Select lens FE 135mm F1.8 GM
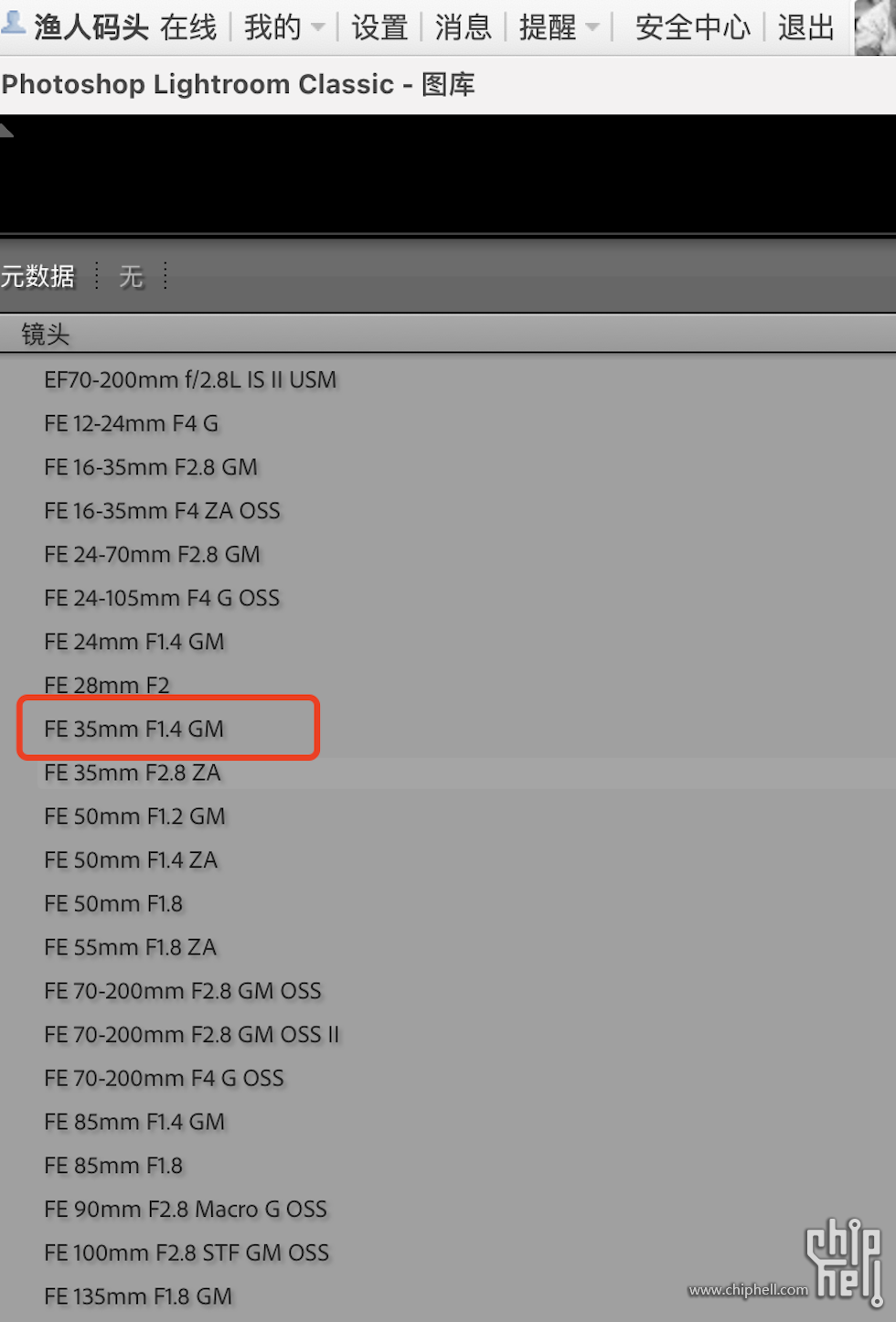 click(x=138, y=1296)
